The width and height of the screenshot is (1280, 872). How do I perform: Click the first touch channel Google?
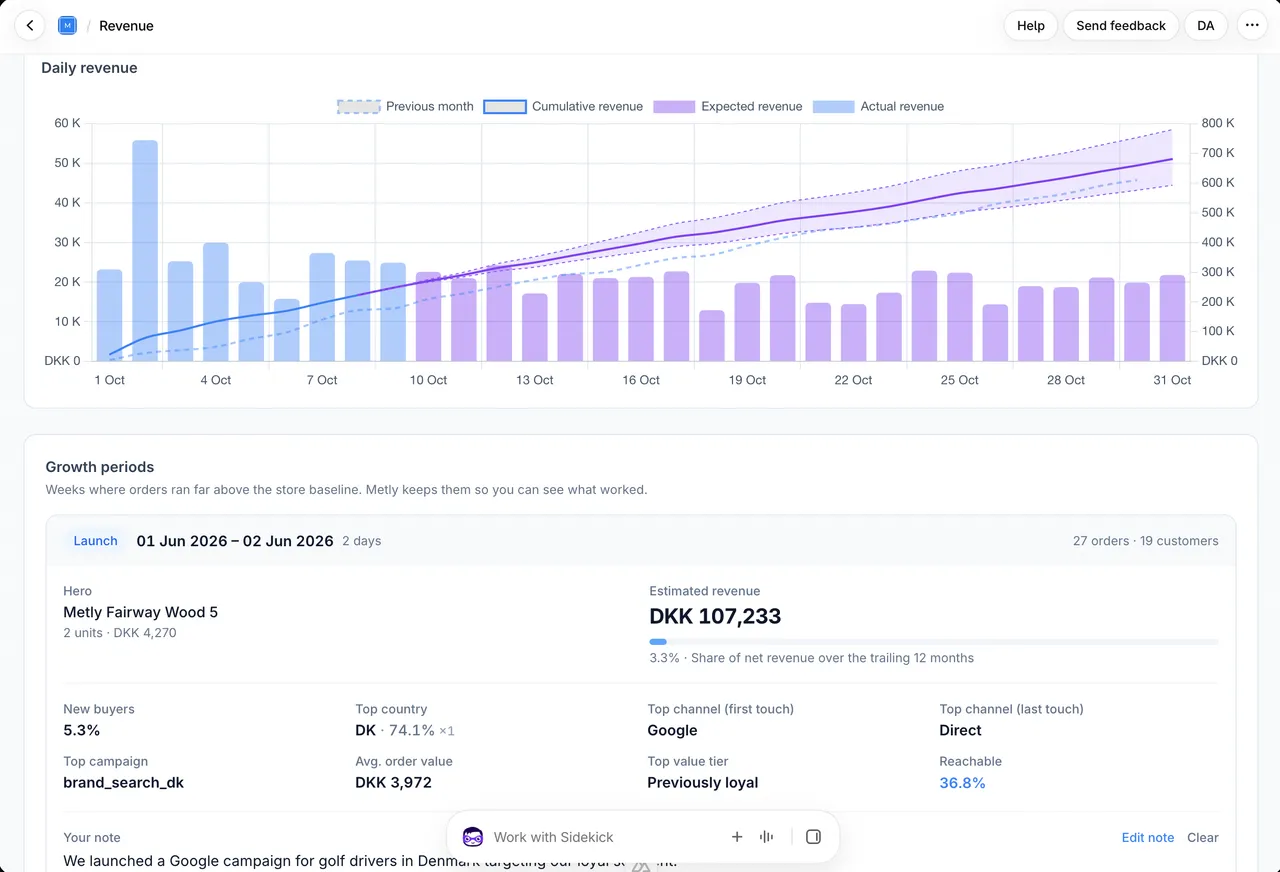coord(672,731)
